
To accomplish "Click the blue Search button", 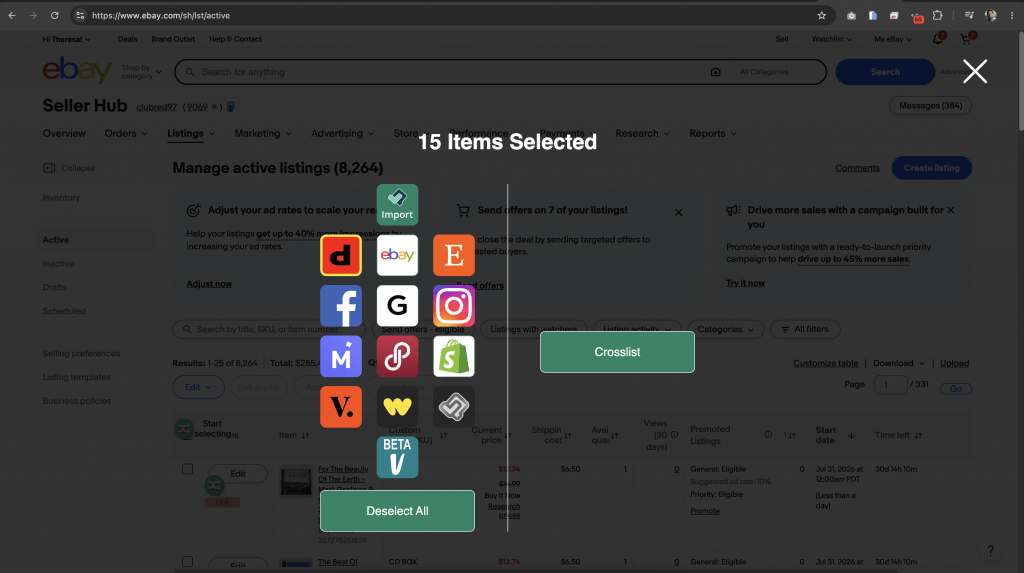I will (x=885, y=72).
